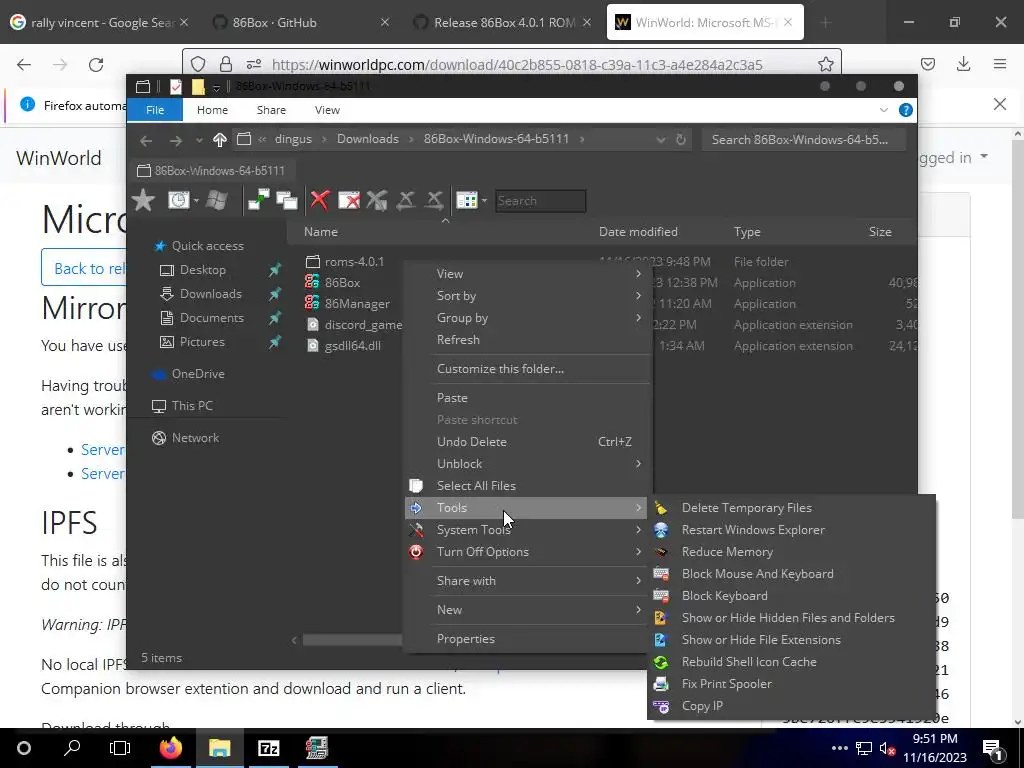1024x768 pixels.
Task: Open the view layout dropdown arrow
Action: tap(484, 200)
